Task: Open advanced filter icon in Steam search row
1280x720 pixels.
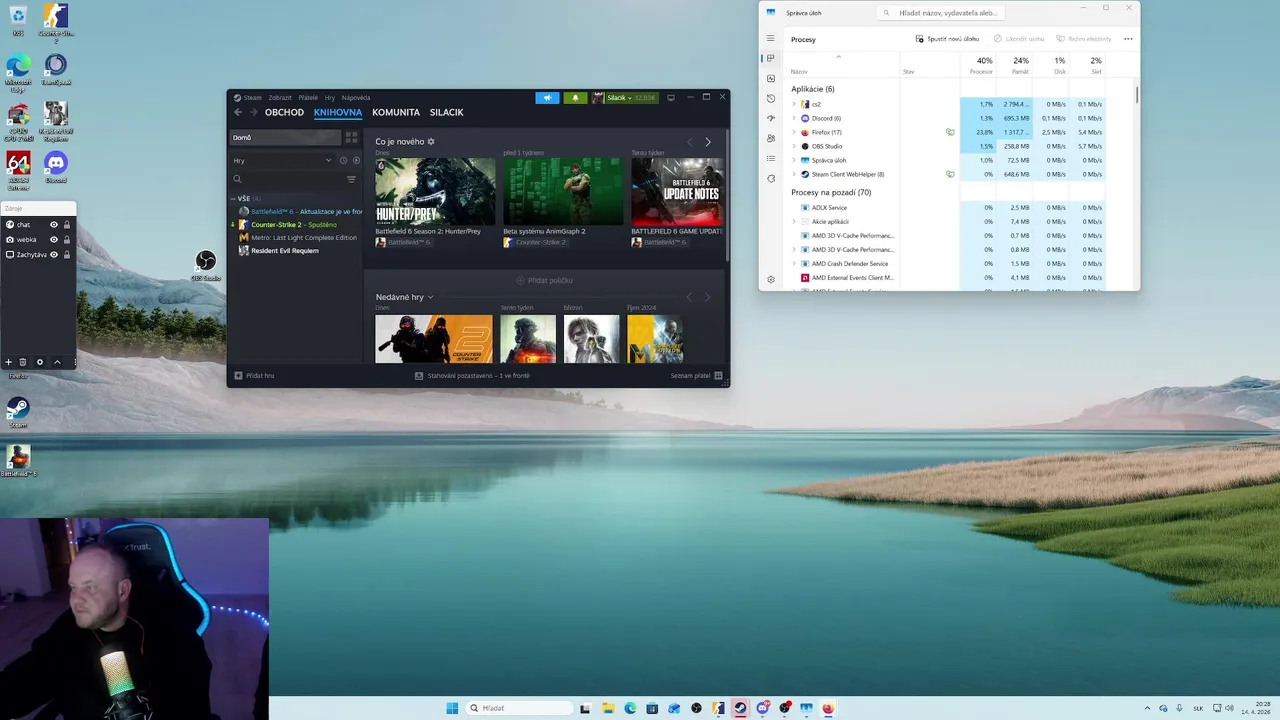Action: 351,179
